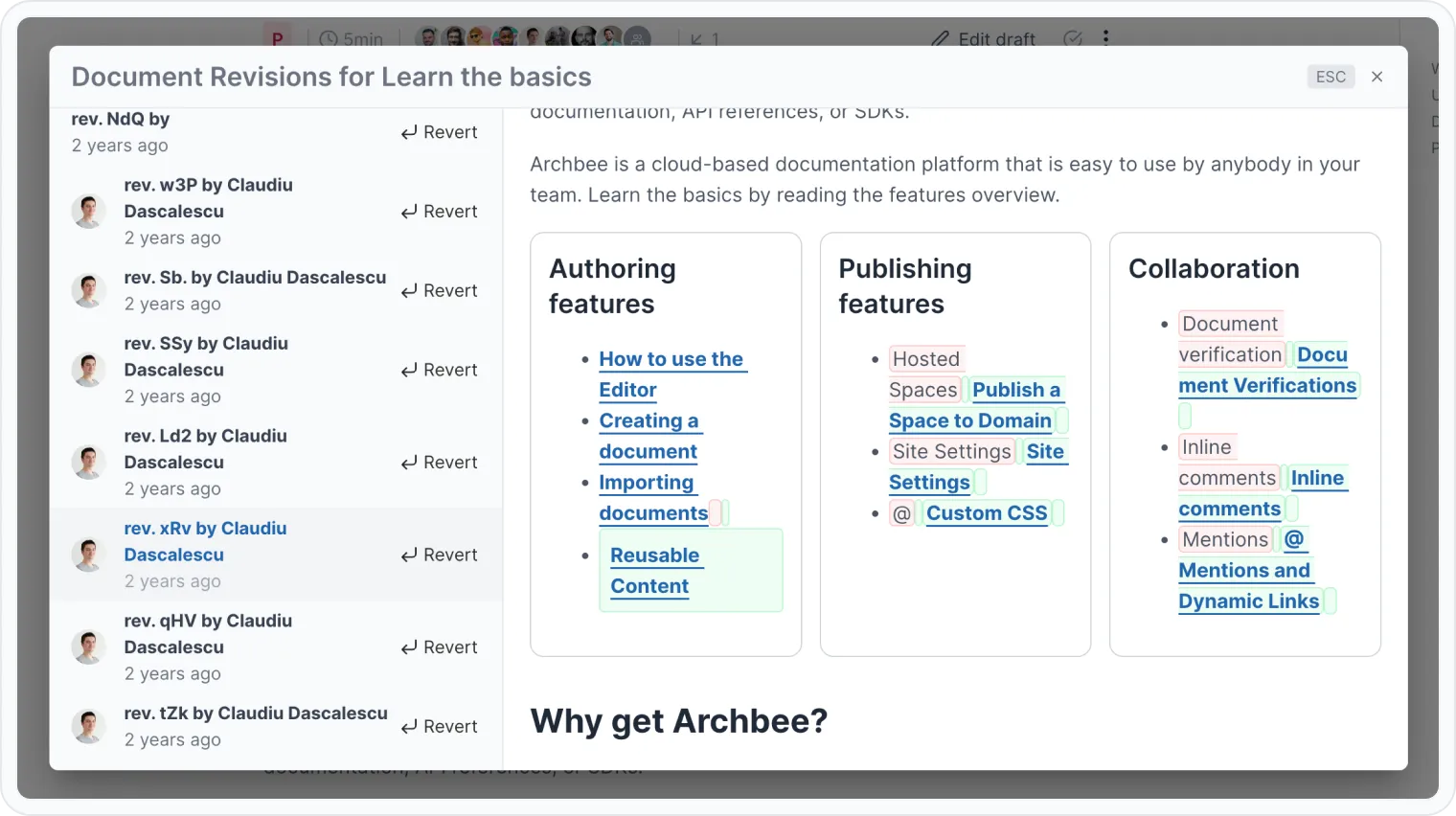The image size is (1456, 816).
Task: Click avatar next to revision SSy
Action: (x=88, y=370)
